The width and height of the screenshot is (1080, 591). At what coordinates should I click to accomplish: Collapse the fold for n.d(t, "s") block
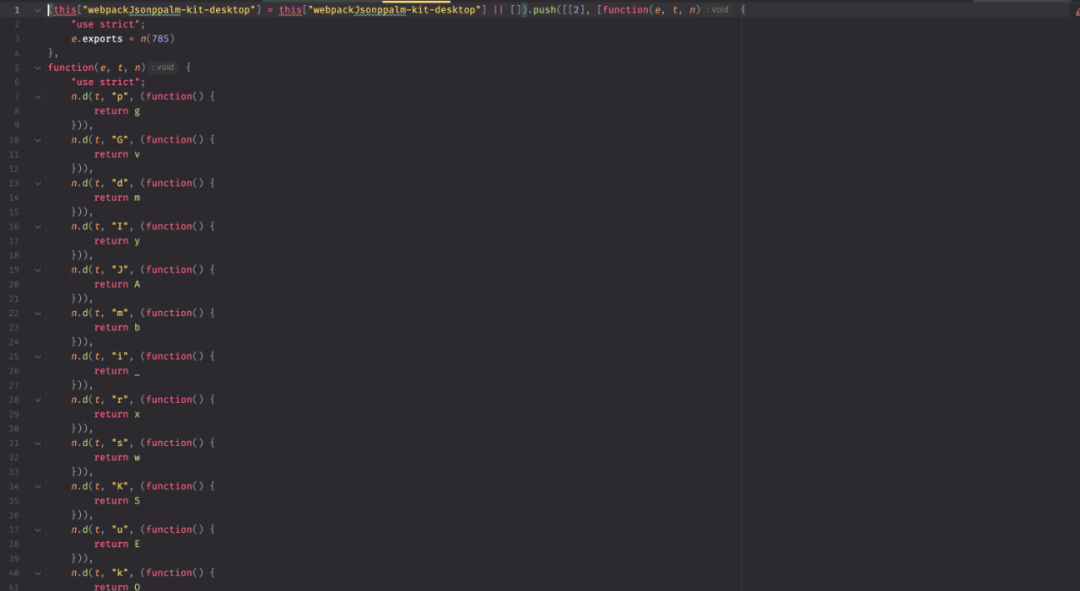point(38,444)
